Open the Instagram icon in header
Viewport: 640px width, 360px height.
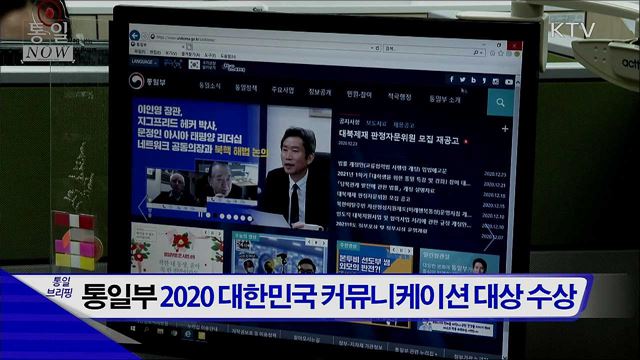(x=496, y=81)
